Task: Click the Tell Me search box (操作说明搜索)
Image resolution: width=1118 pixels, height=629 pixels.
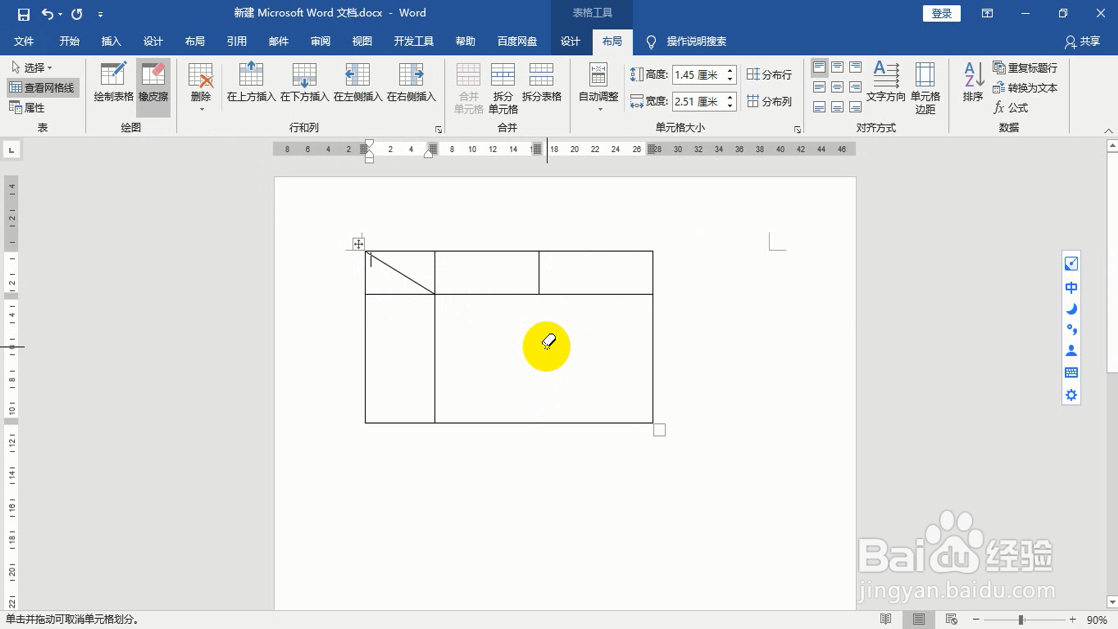Action: click(697, 41)
